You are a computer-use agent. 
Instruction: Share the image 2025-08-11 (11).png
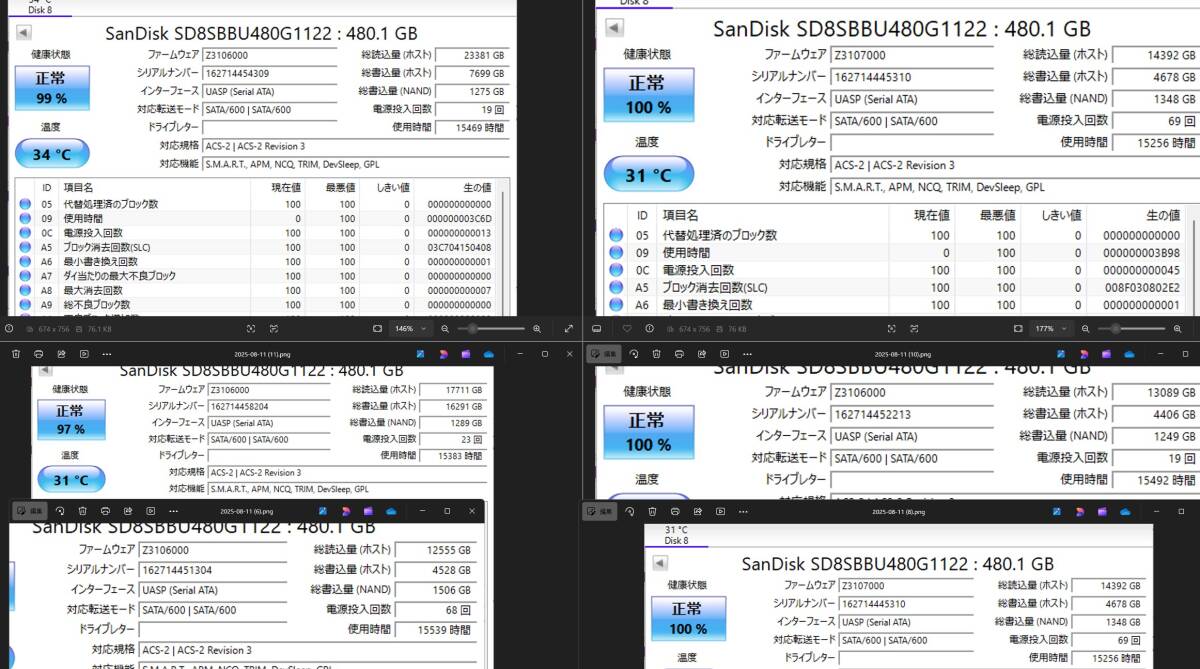[x=62, y=354]
